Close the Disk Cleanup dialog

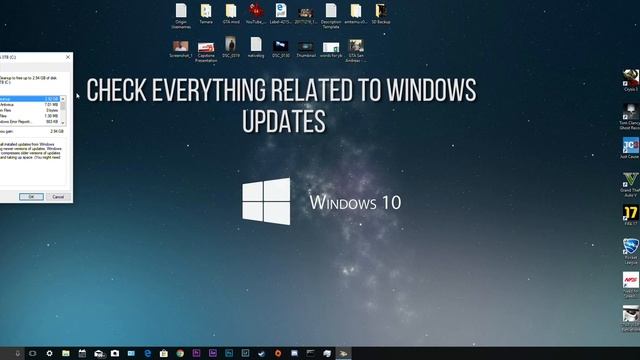(68, 57)
